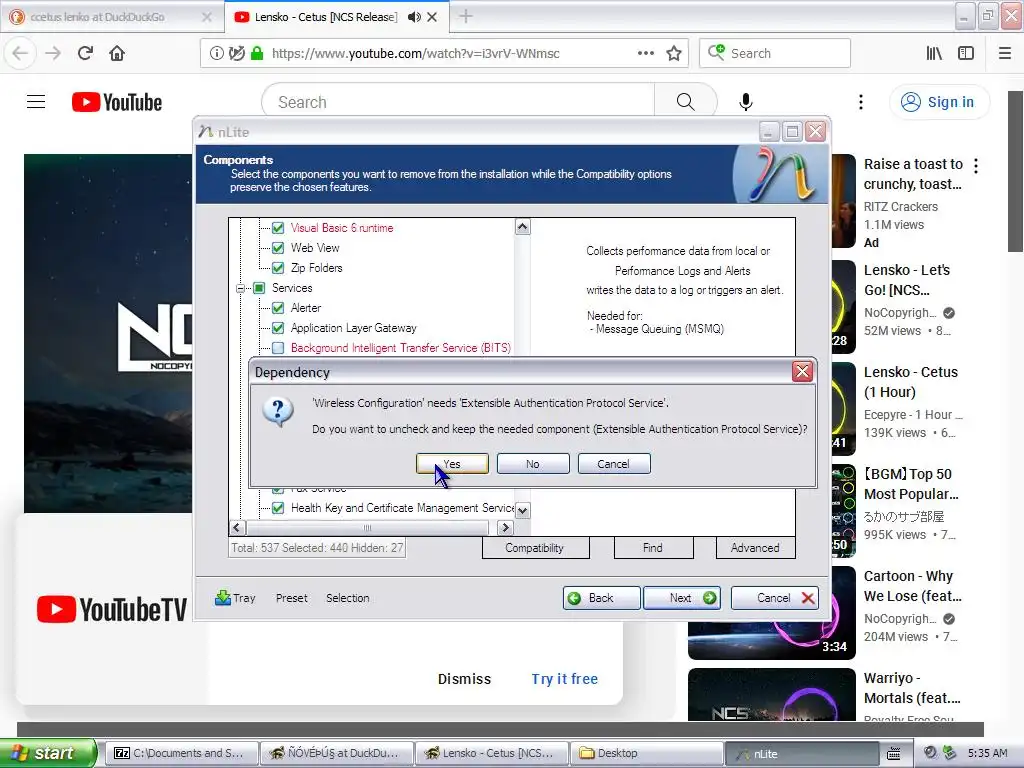Dismiss the YouTube TV promo
The width and height of the screenshot is (1024, 768).
464,679
